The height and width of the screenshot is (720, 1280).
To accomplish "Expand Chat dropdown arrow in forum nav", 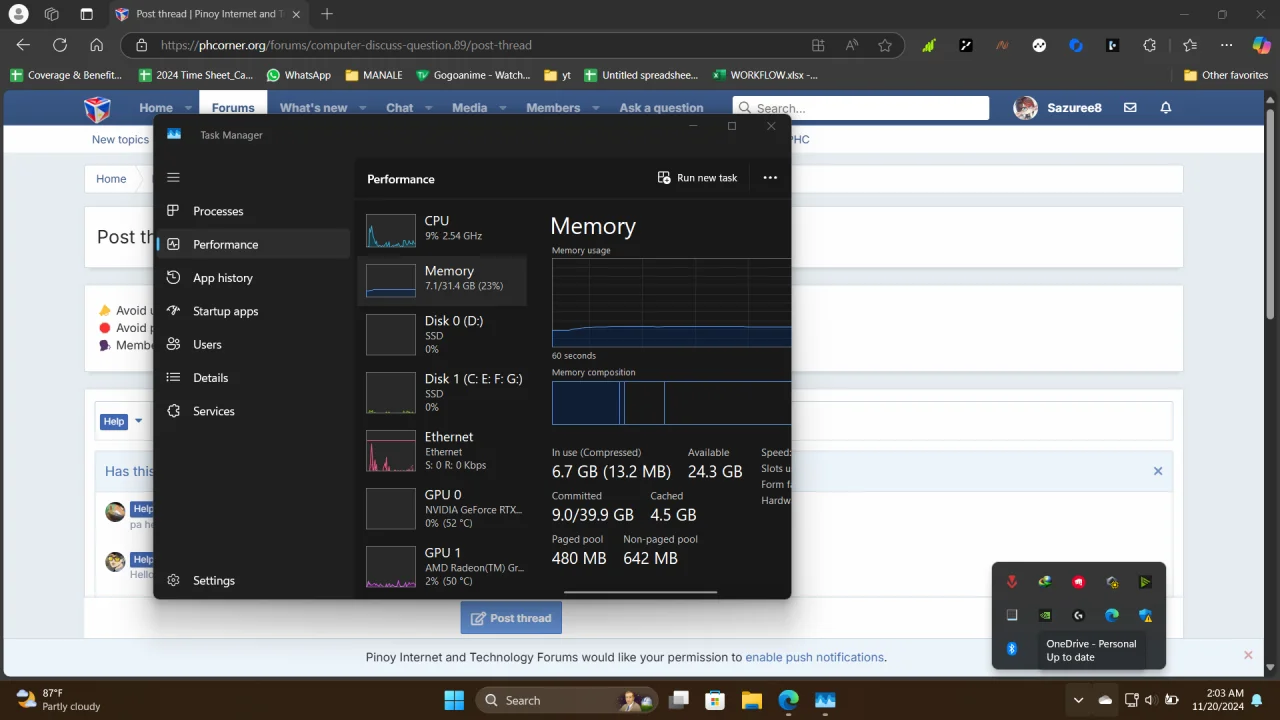I will point(428,108).
